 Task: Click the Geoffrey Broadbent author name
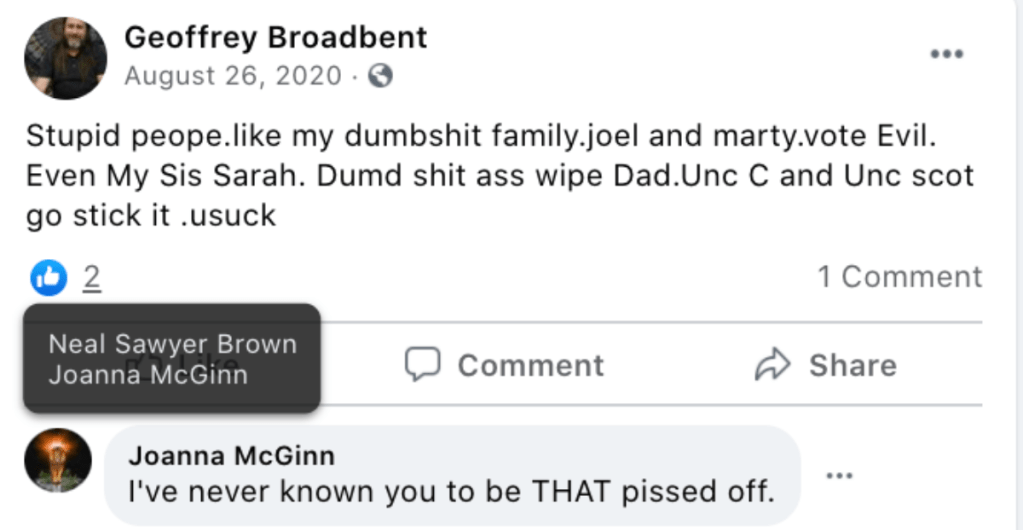click(275, 37)
